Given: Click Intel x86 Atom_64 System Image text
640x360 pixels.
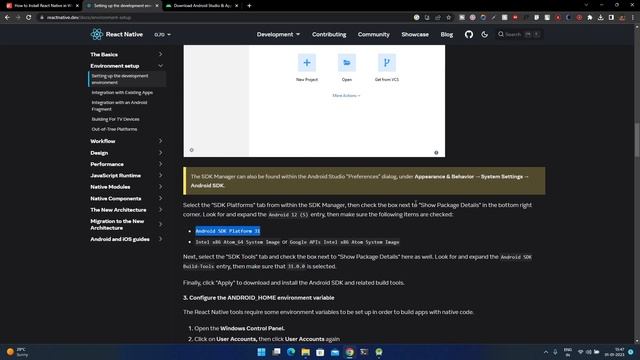Looking at the screenshot, I should pos(238,242).
